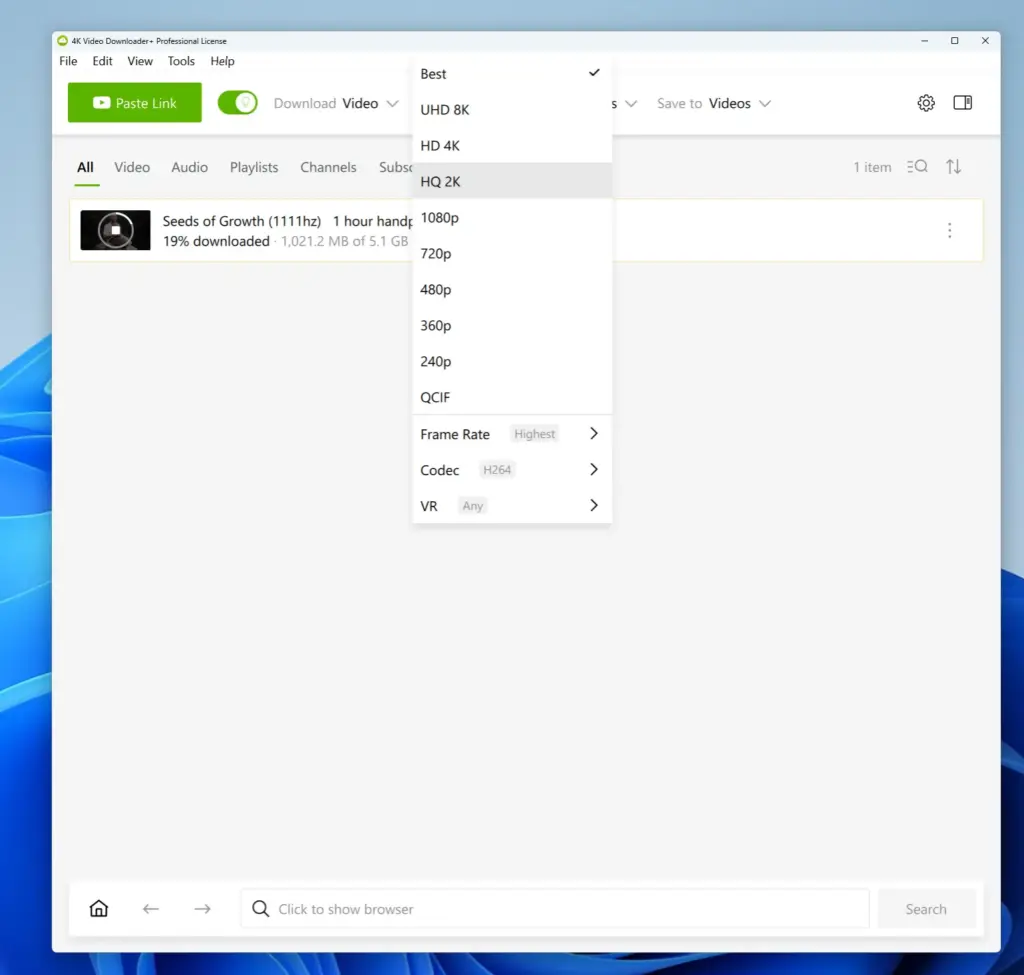This screenshot has width=1024, height=975.
Task: Open the Tools menu
Action: (181, 61)
